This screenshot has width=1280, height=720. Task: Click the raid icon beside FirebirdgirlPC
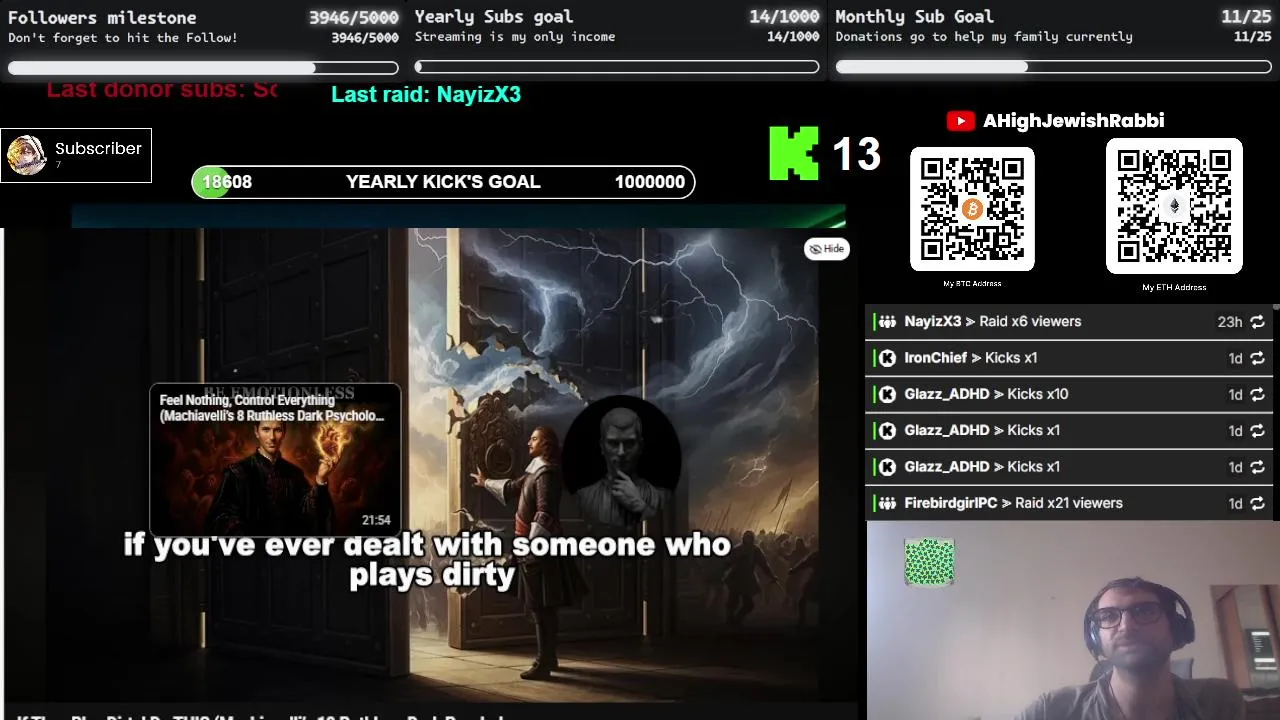coord(886,503)
